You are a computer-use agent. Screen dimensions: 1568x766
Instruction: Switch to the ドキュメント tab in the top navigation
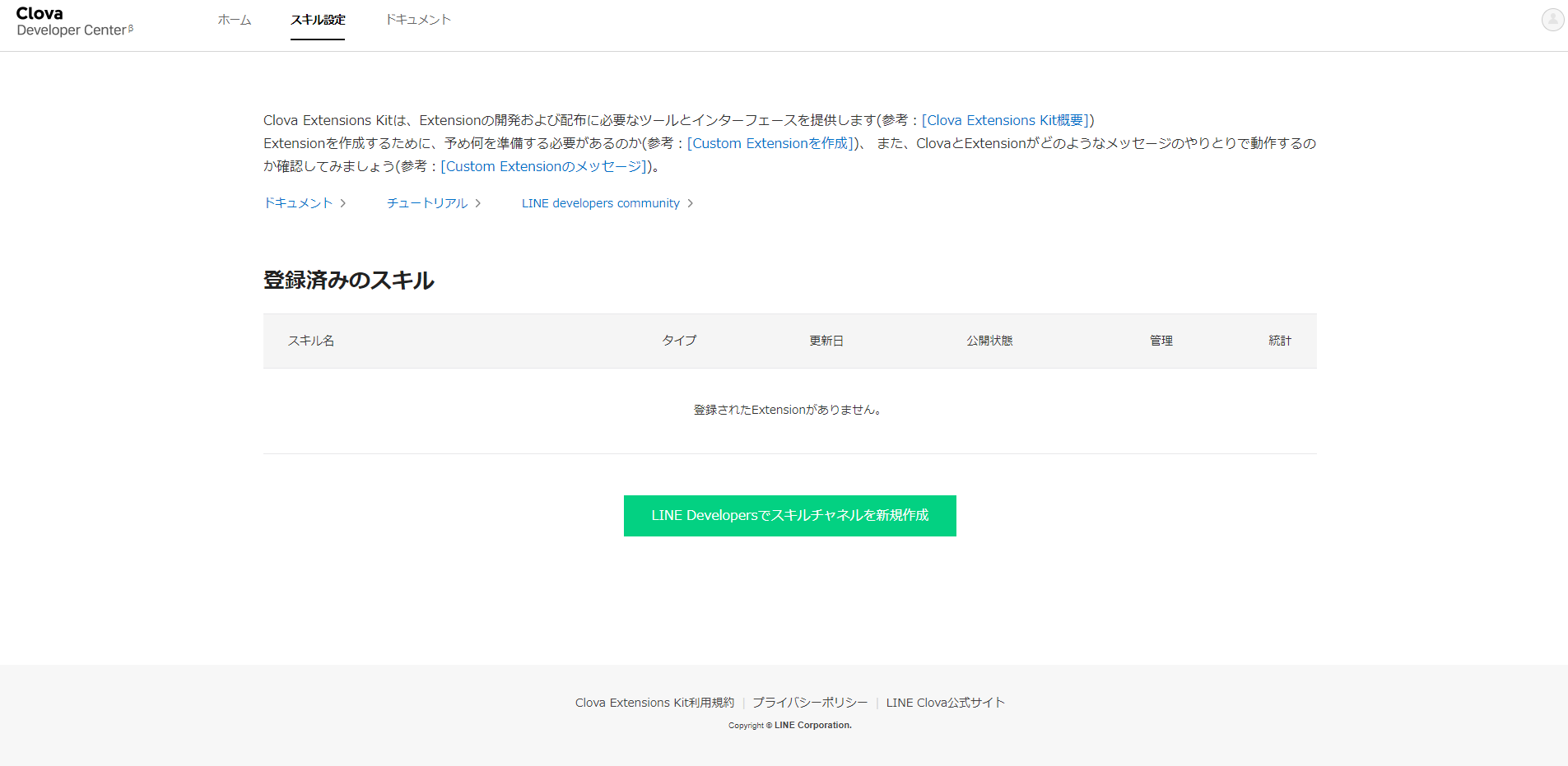click(x=418, y=20)
